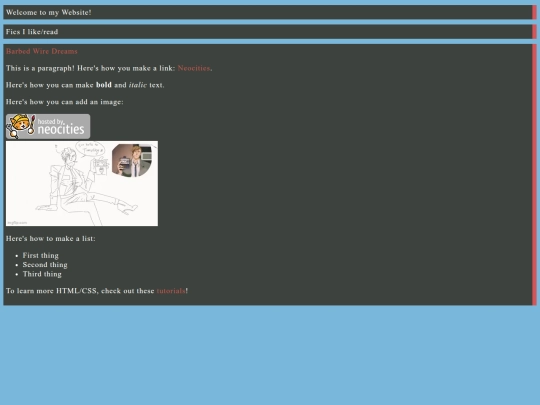Screen dimensions: 540x405
Task: Click 'This is a paragraph!' text
Action: click(x=40, y=68)
